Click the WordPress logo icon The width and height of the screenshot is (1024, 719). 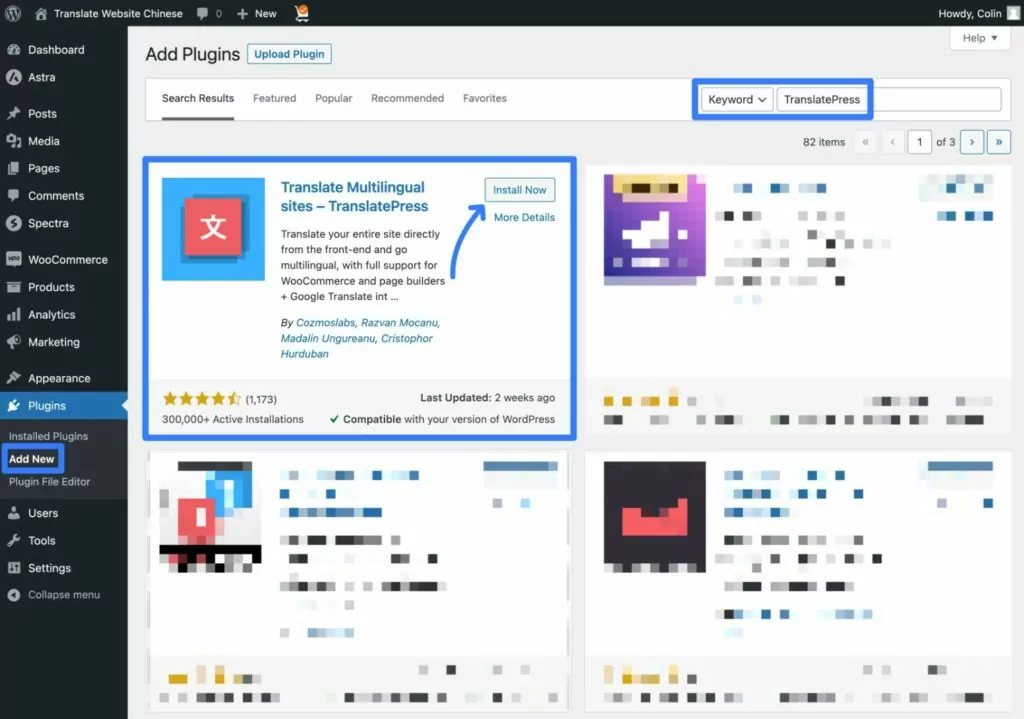(x=13, y=13)
